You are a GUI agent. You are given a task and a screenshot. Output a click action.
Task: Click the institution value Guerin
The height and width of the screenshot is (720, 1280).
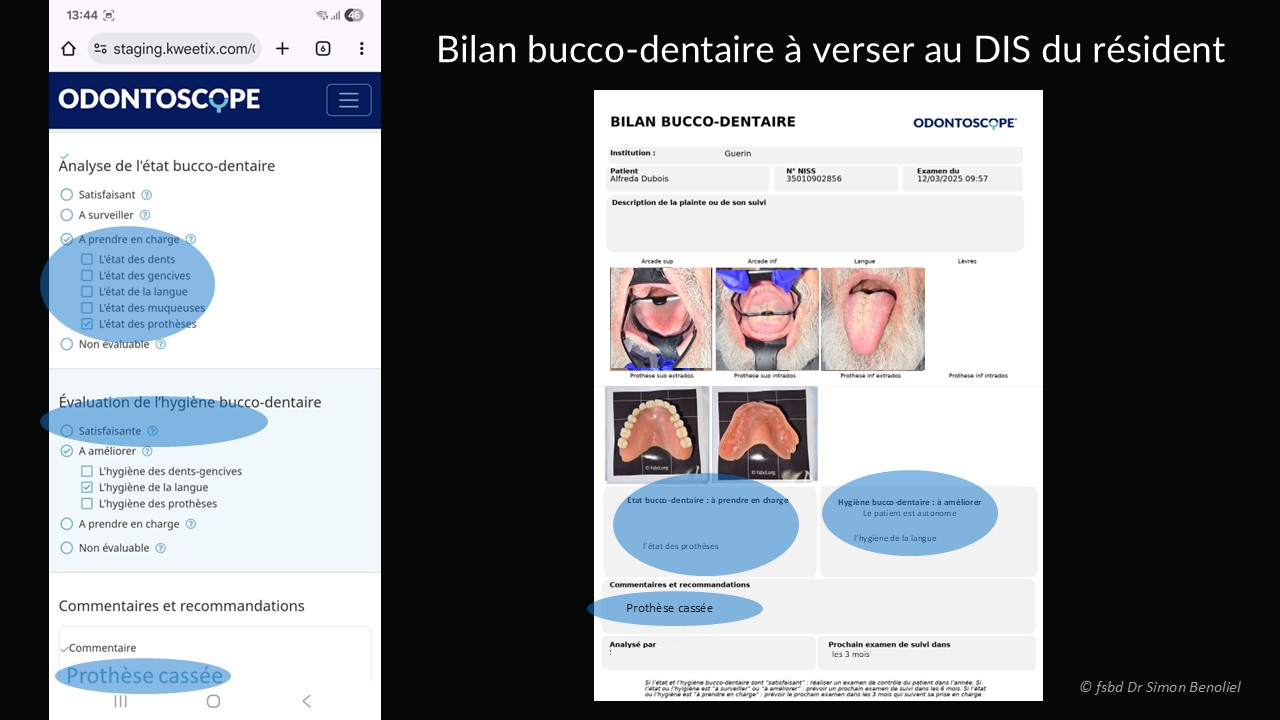pos(738,154)
